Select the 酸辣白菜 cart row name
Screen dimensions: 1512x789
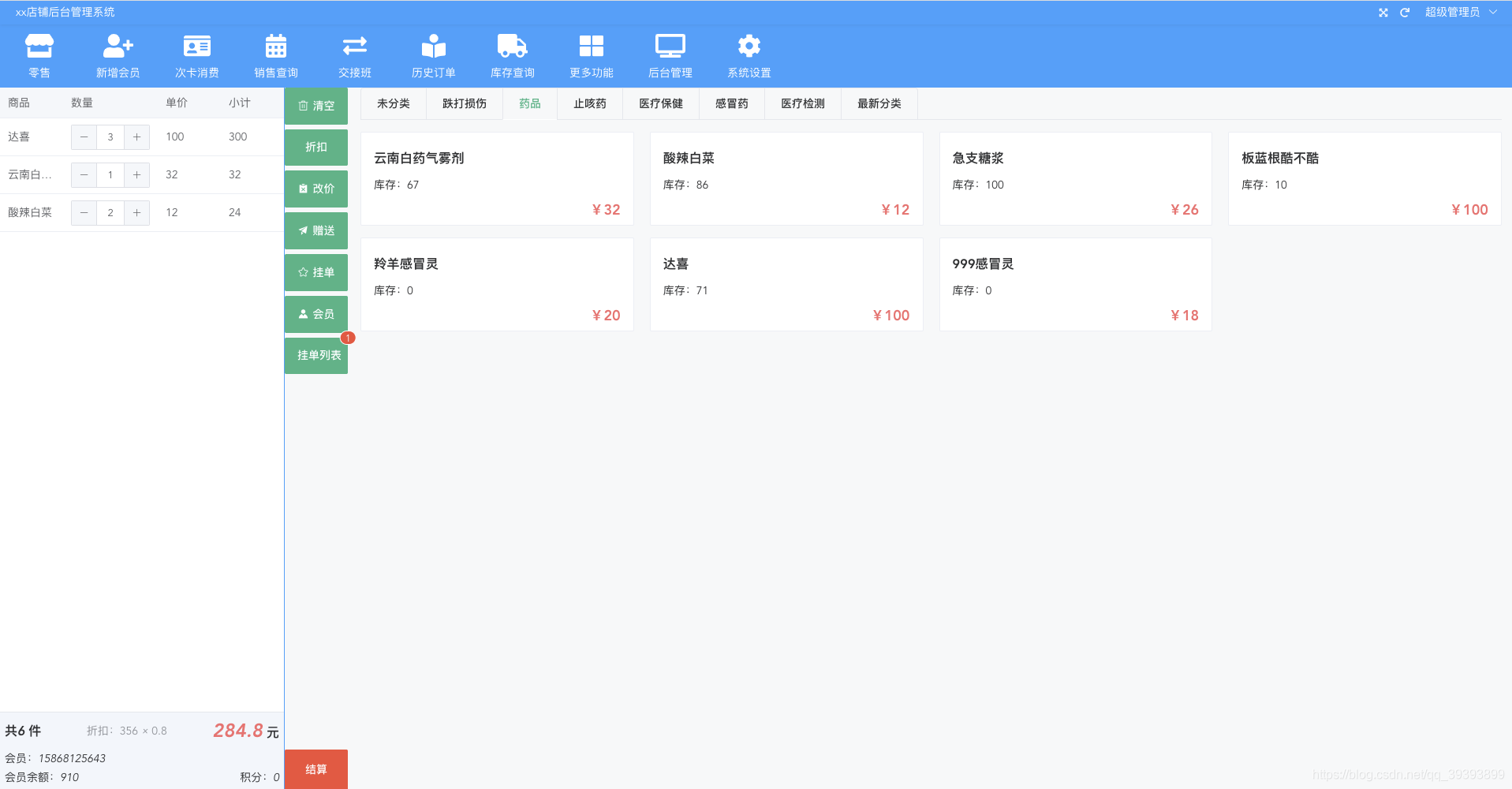click(x=30, y=212)
